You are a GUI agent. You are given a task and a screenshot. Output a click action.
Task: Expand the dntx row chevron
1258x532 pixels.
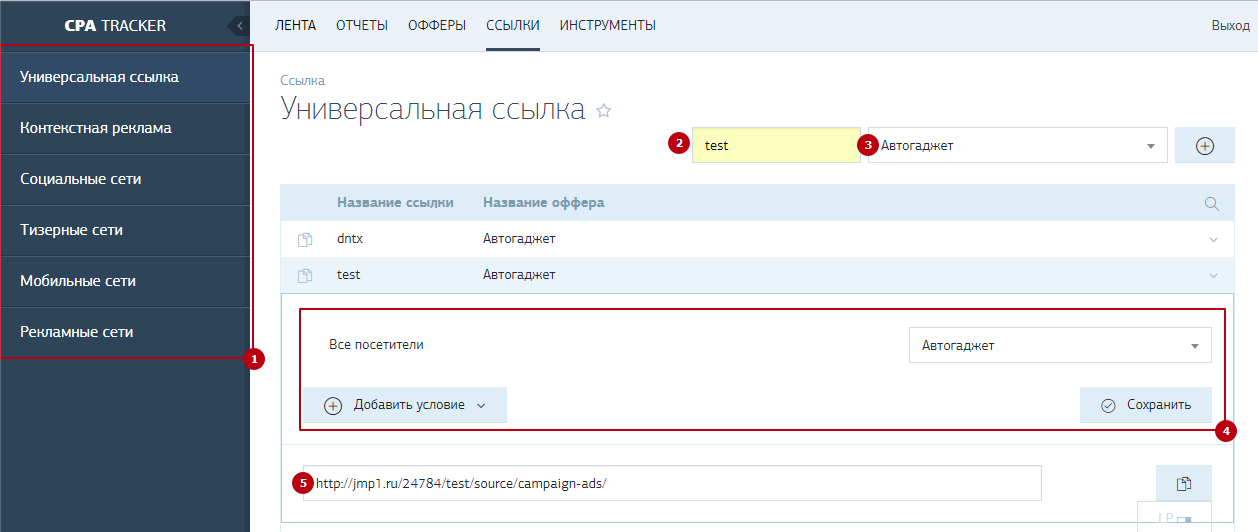pos(1213,240)
